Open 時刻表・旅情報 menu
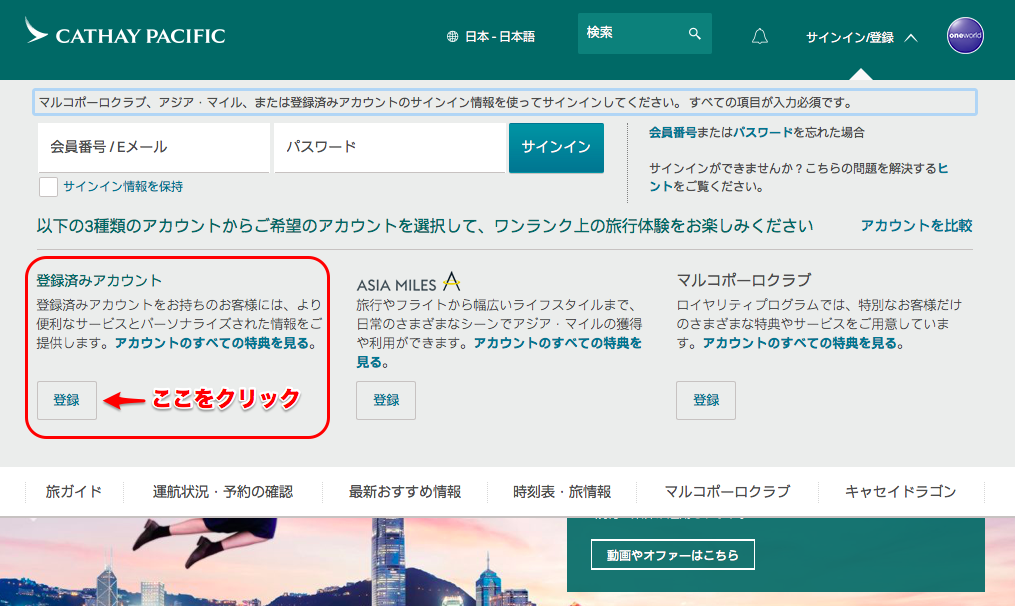Image resolution: width=1015 pixels, height=606 pixels. click(x=562, y=492)
